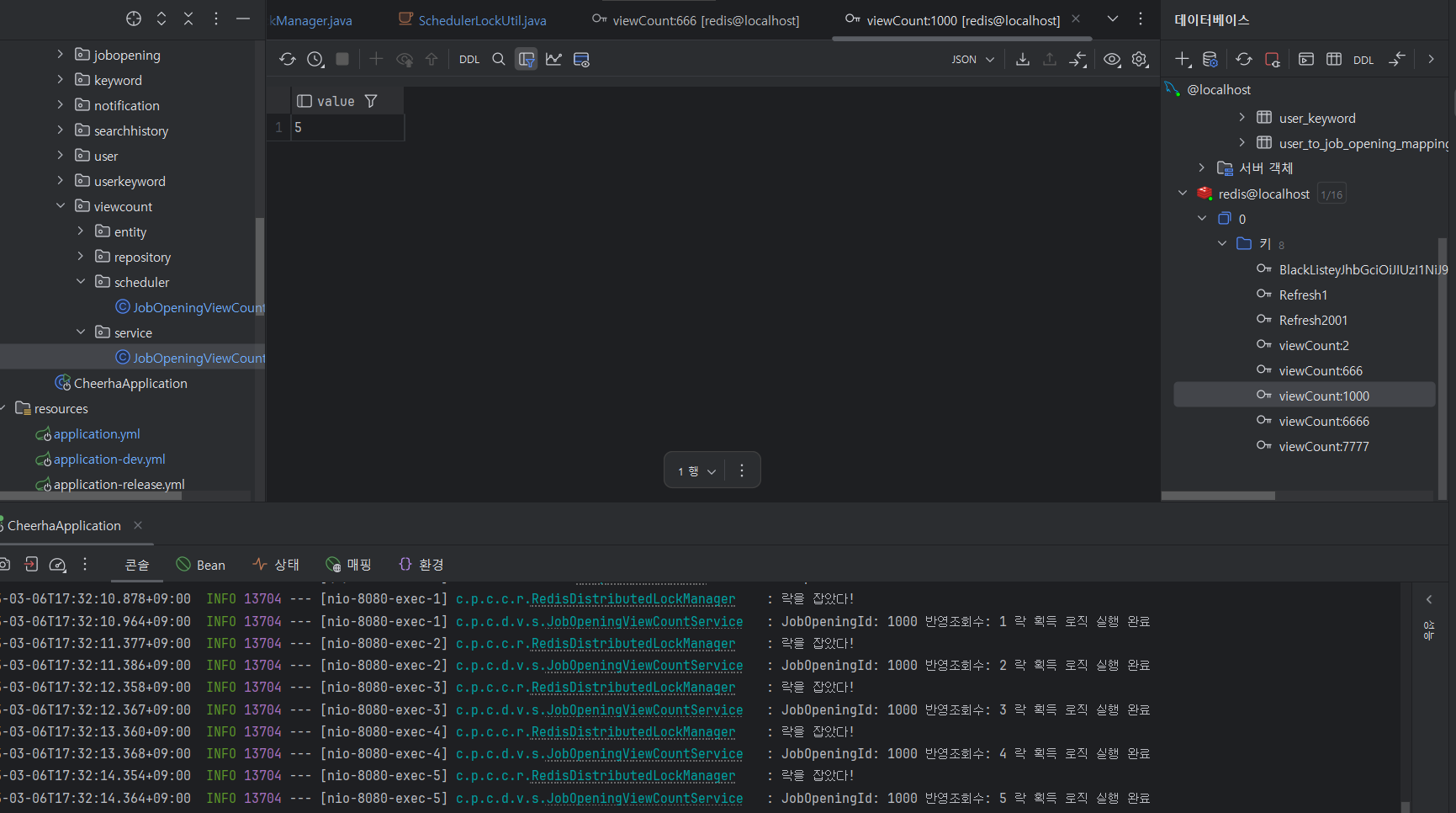Refresh the database tree

tap(1244, 59)
